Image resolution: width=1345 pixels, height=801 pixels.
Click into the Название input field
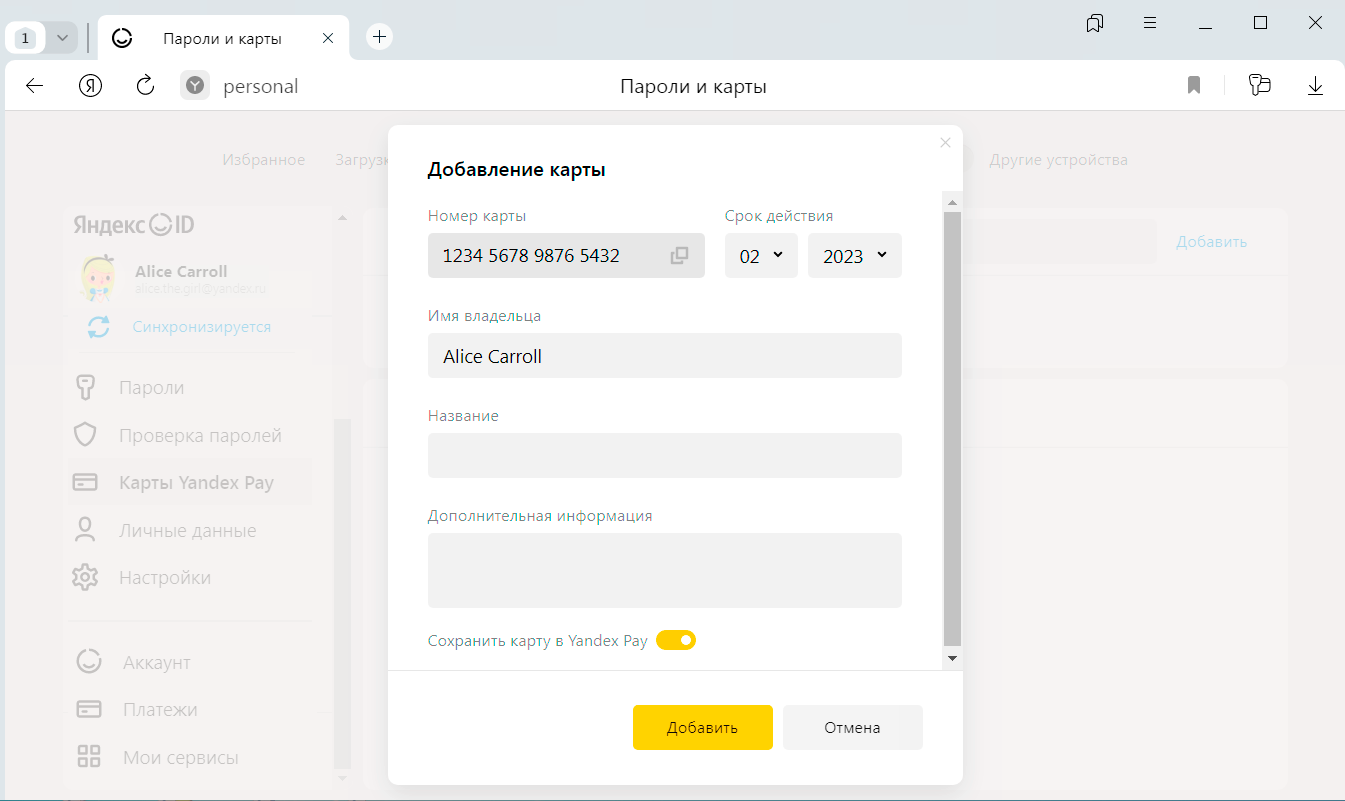click(x=664, y=455)
